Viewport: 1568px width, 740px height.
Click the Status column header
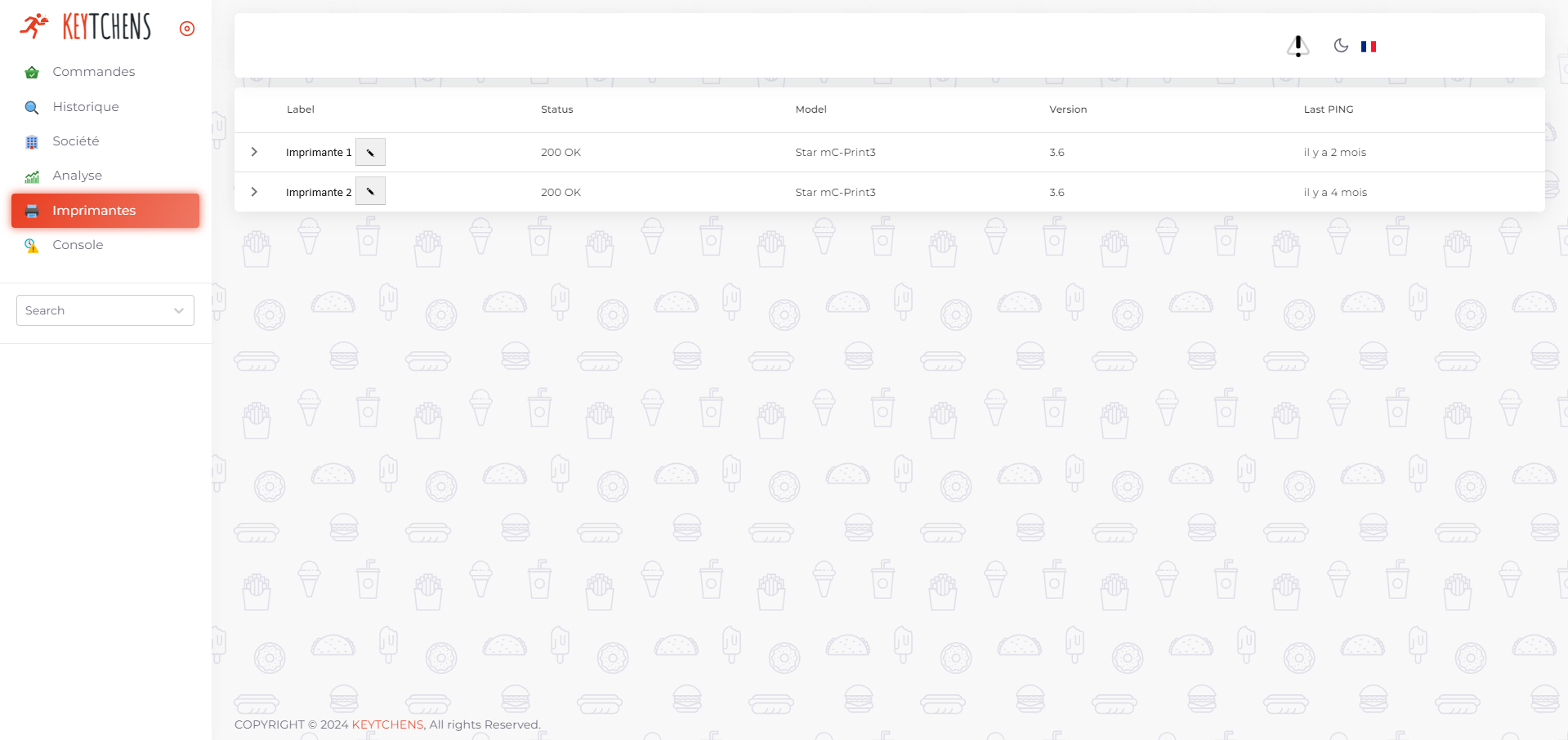click(x=556, y=109)
